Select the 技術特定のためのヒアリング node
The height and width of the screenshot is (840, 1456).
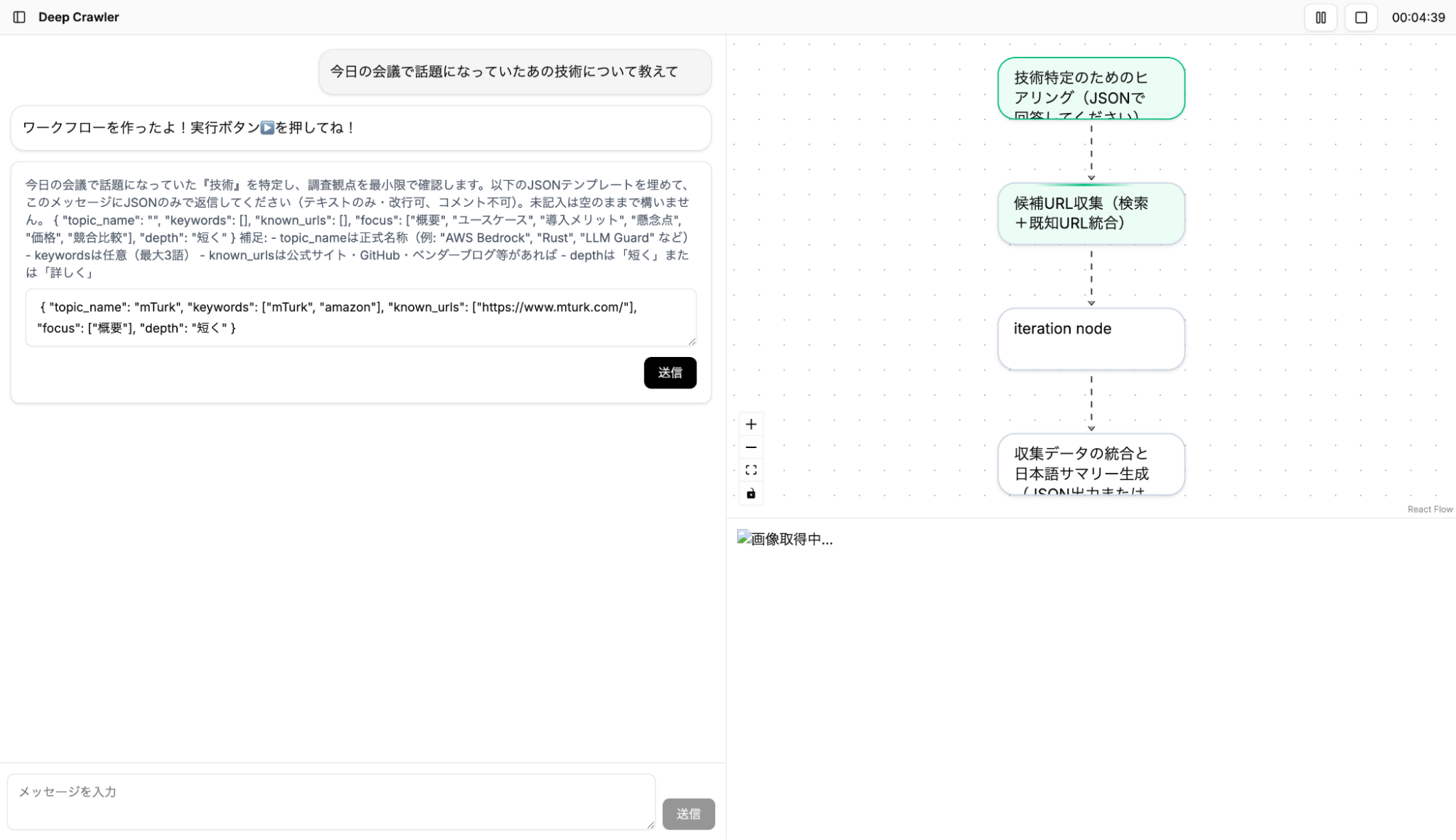(x=1090, y=88)
